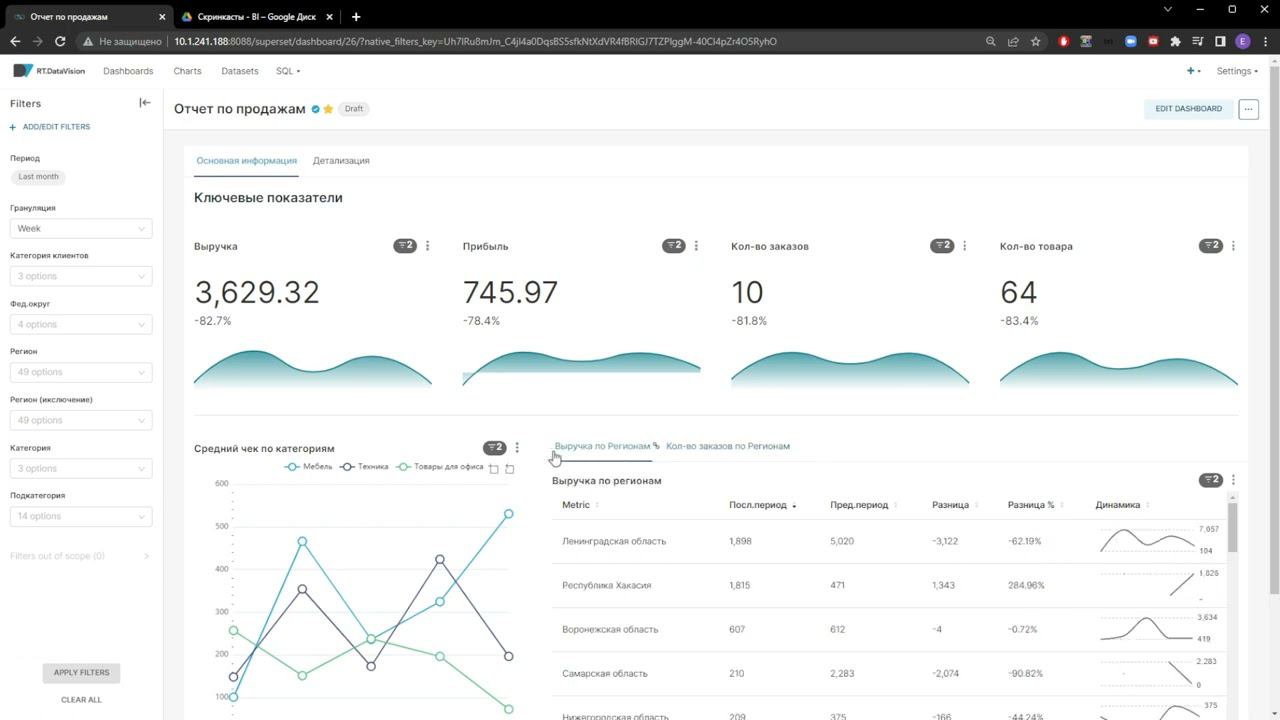Toggle the Товары для офиса legend series
The height and width of the screenshot is (720, 1280).
coord(440,467)
